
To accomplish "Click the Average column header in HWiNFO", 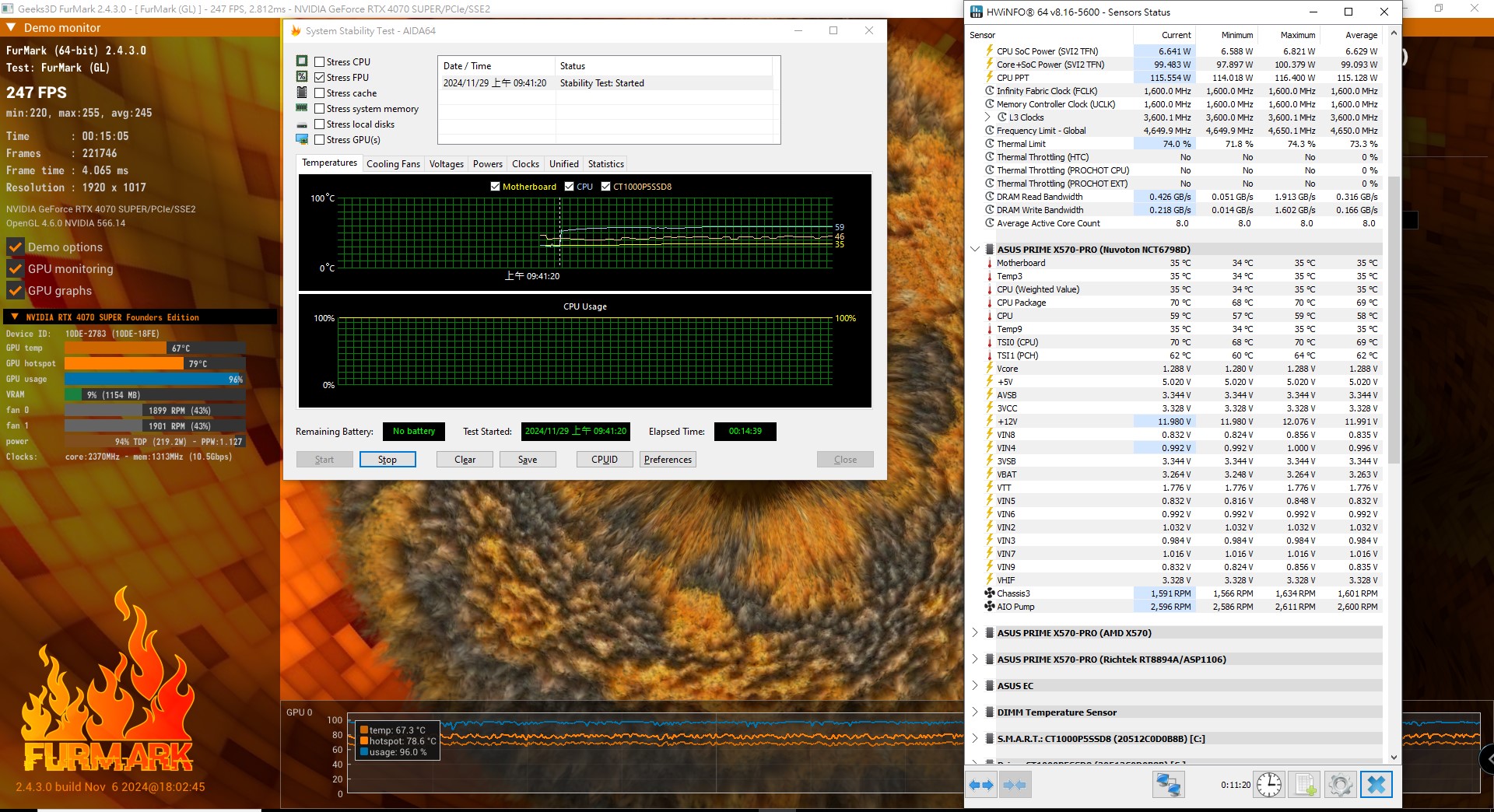I will pyautogui.click(x=1351, y=35).
